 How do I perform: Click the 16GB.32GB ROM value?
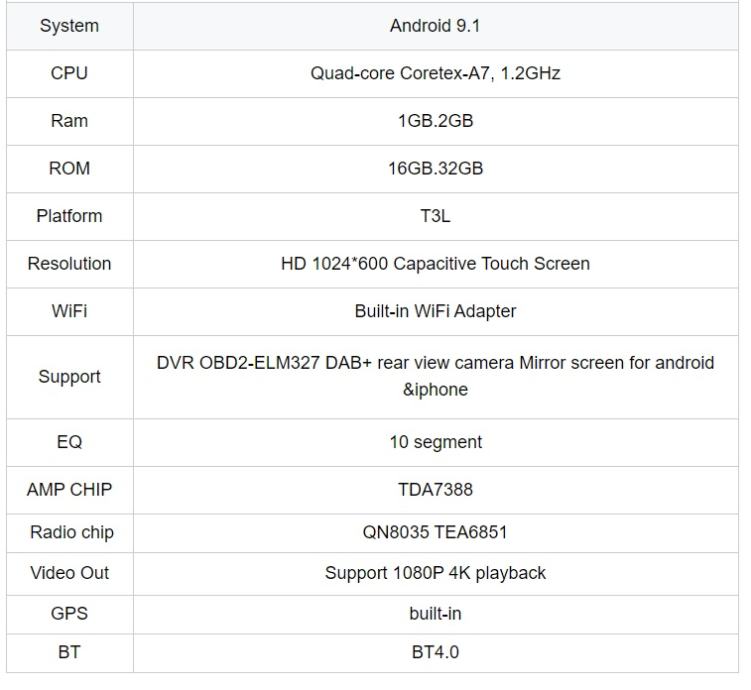pyautogui.click(x=435, y=168)
